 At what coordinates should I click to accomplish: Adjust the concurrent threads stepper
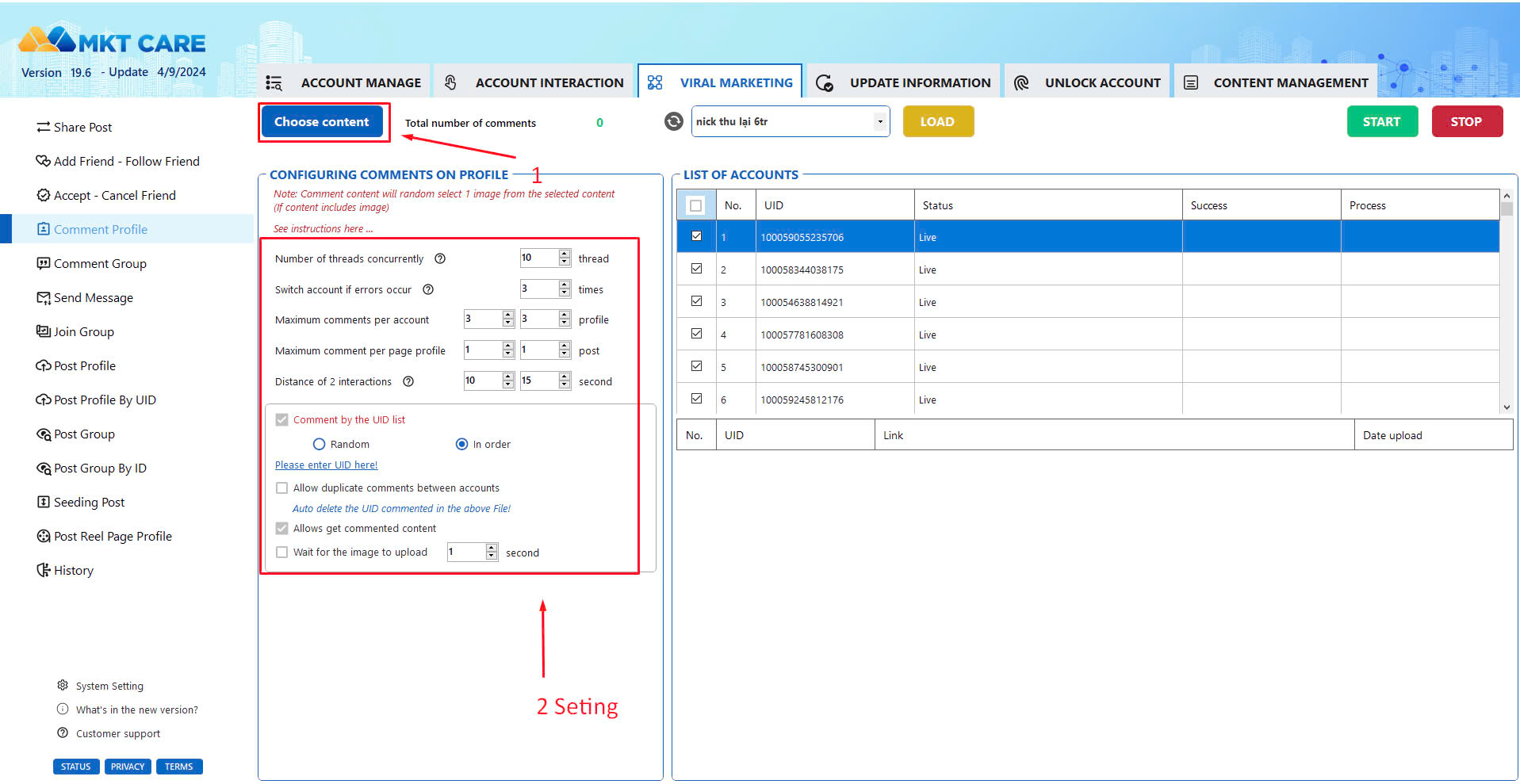click(x=565, y=258)
